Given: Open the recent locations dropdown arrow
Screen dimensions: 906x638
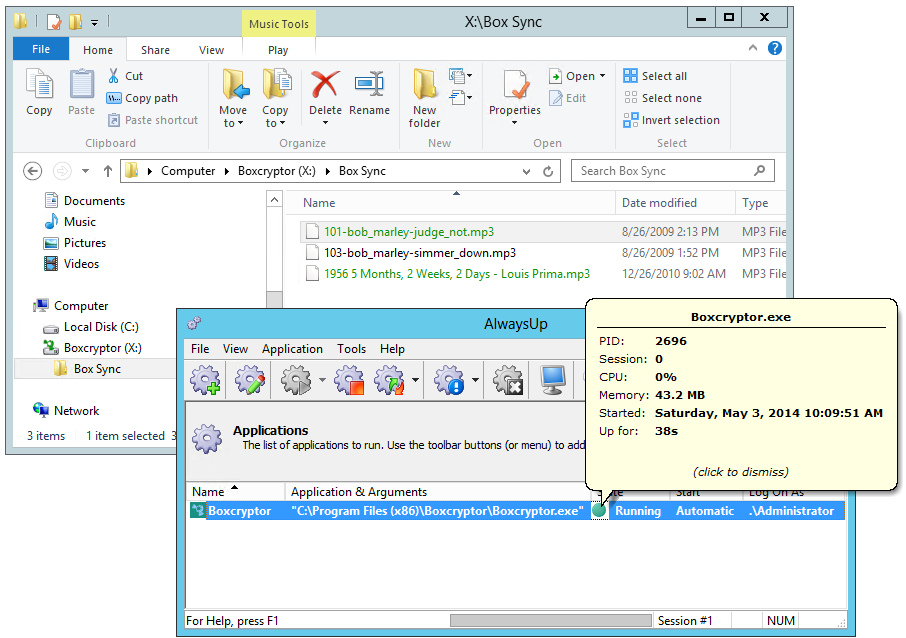Looking at the screenshot, I should pos(86,171).
